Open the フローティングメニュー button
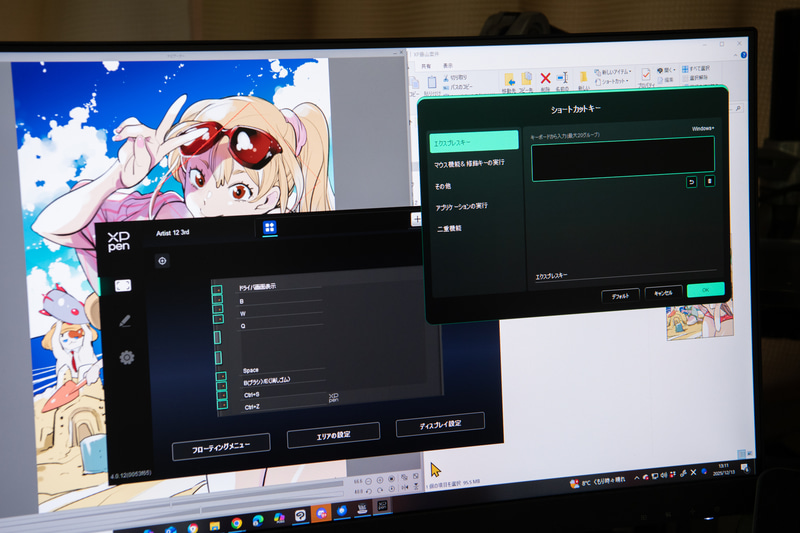The width and height of the screenshot is (800, 533). tap(221, 447)
